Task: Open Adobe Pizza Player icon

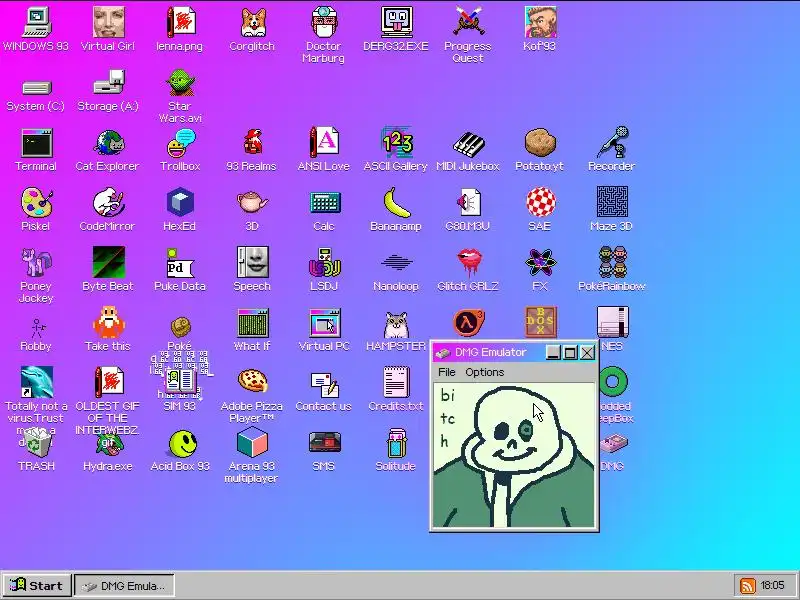Action: pyautogui.click(x=252, y=382)
